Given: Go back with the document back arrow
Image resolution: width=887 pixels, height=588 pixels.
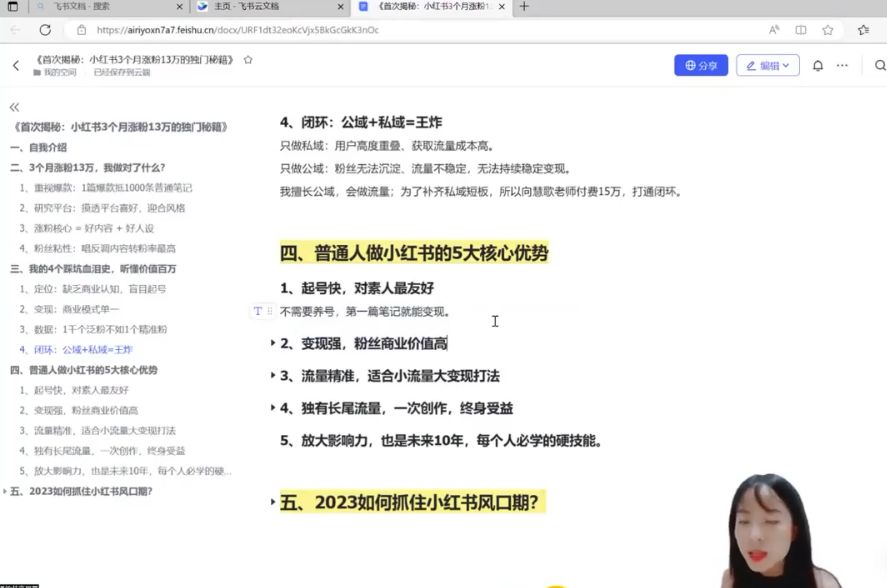Looking at the screenshot, I should pyautogui.click(x=16, y=66).
